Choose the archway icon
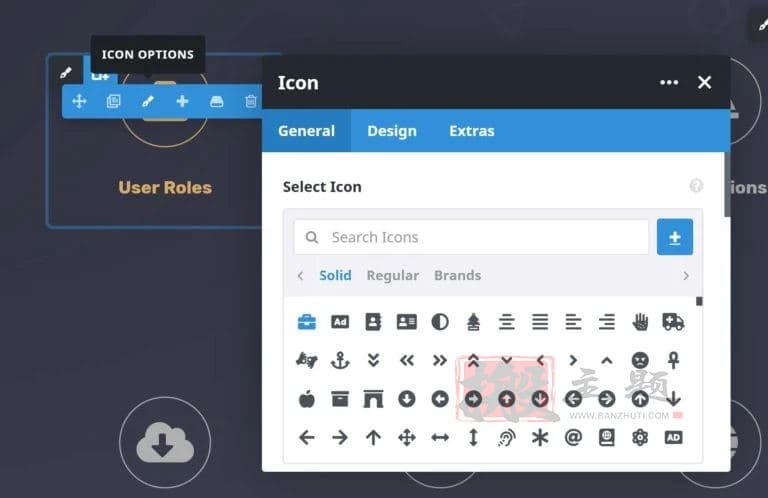 pyautogui.click(x=373, y=399)
